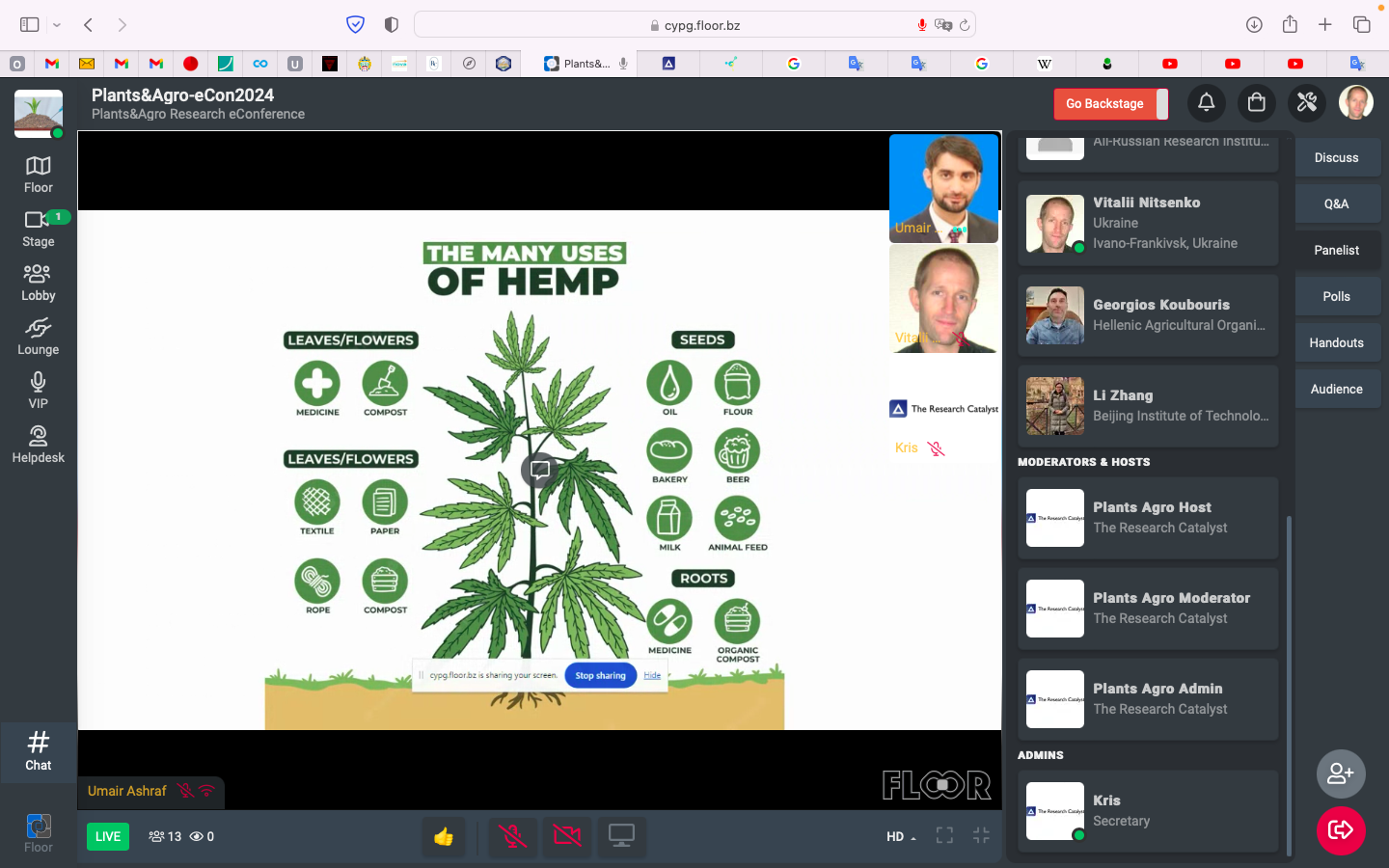The width and height of the screenshot is (1389, 868).
Task: Click the viewers eye count
Action: pos(202,836)
